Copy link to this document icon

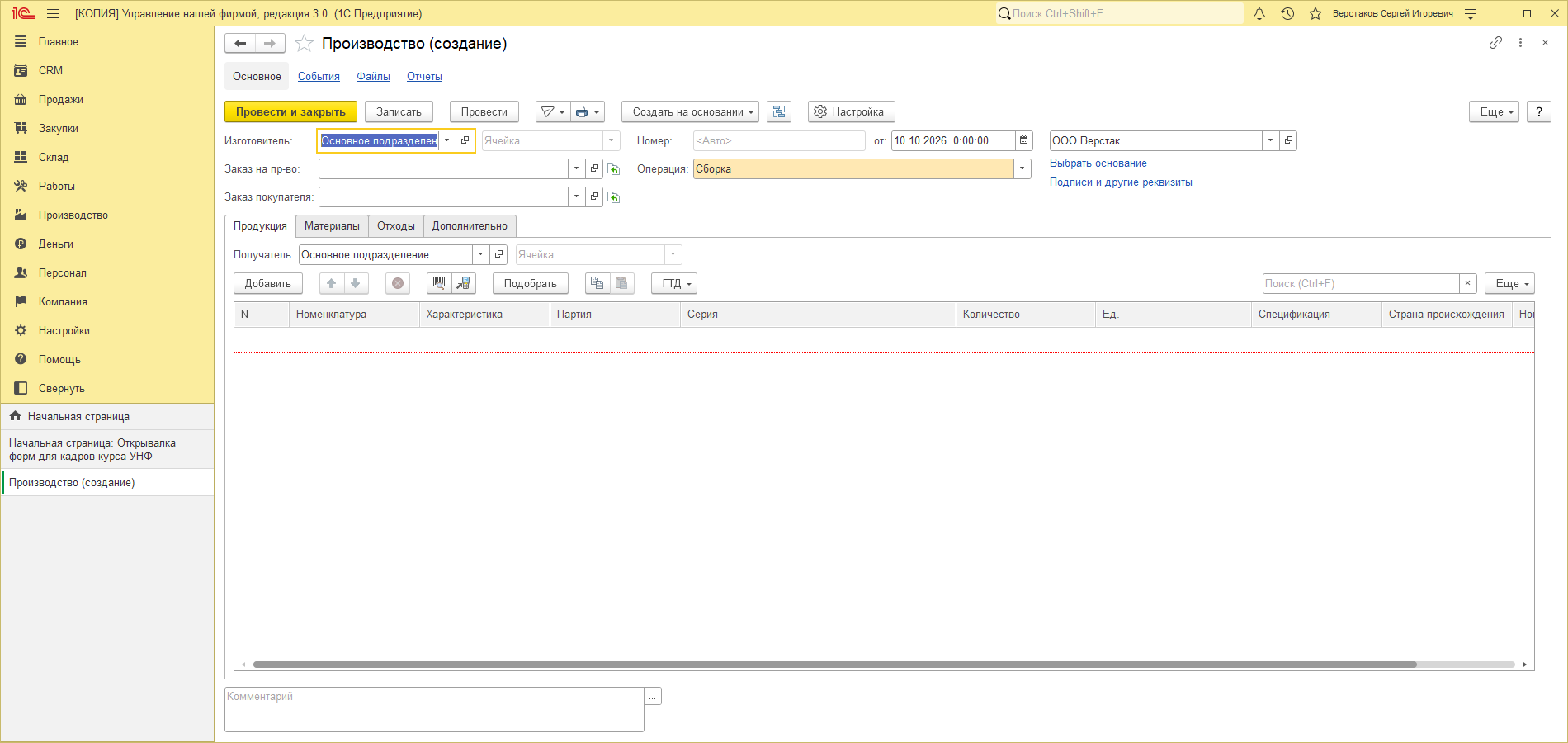(1495, 43)
